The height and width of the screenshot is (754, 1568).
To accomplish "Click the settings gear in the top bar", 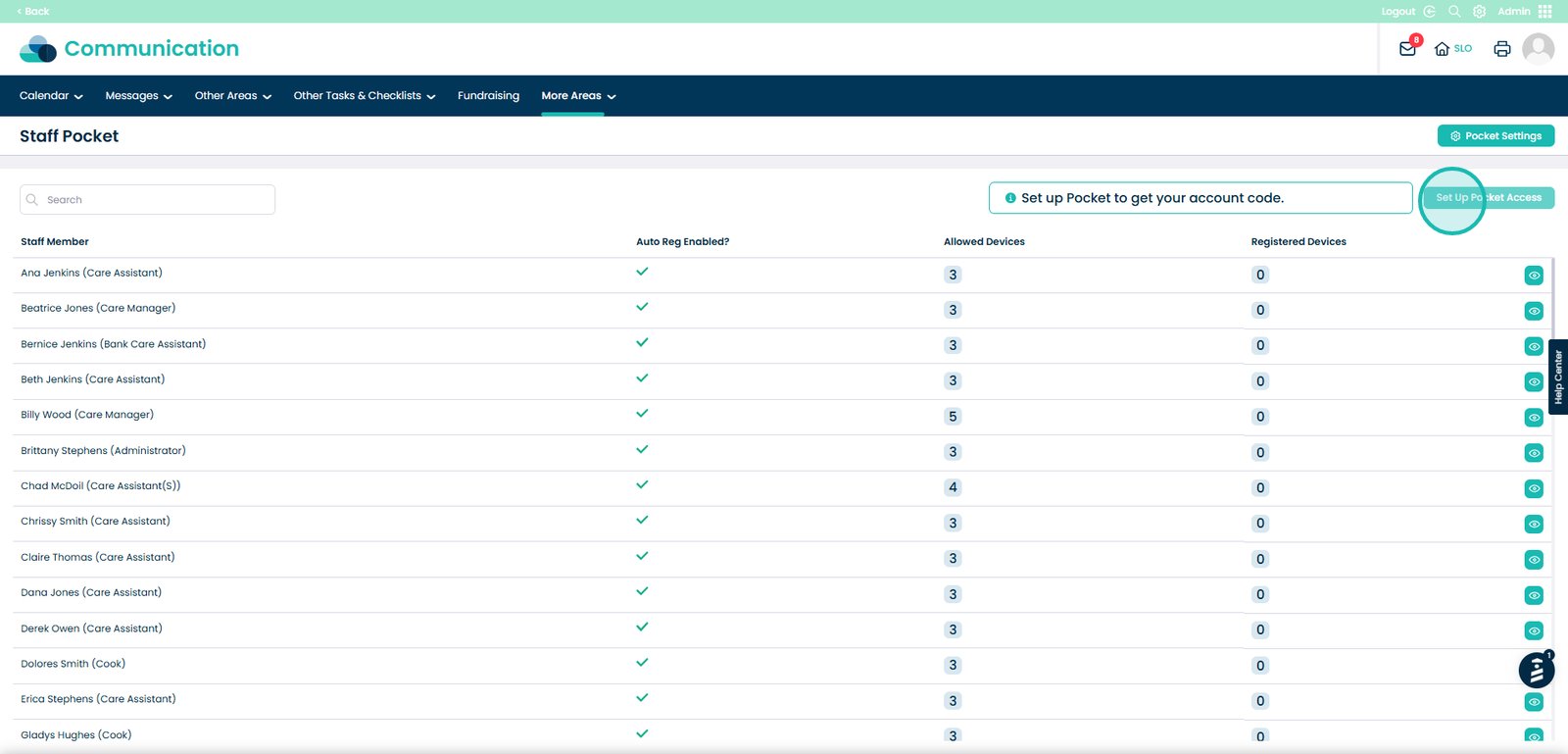I will coord(1479,12).
